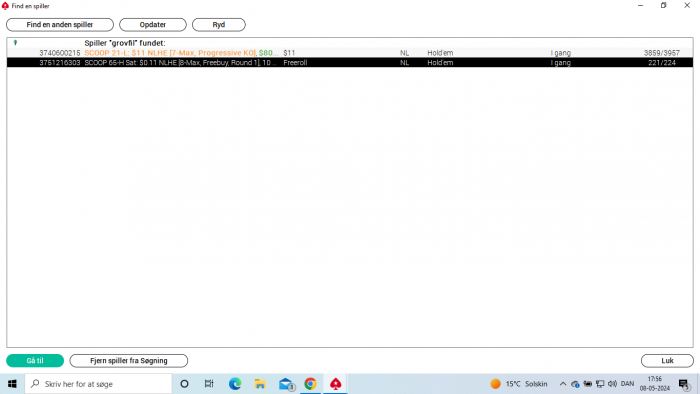The width and height of the screenshot is (700, 394).
Task: Select the SCOOP 21-L $11 NLHE tournament row
Action: click(x=350, y=53)
